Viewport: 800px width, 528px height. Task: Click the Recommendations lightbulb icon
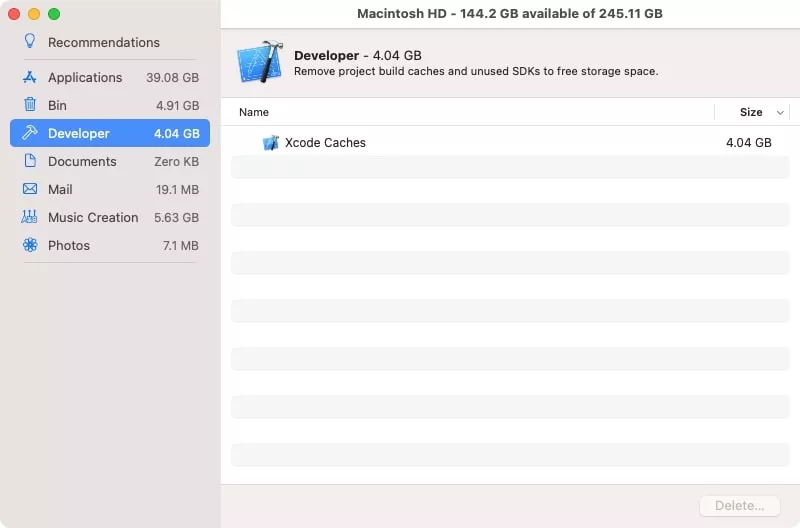pos(30,42)
